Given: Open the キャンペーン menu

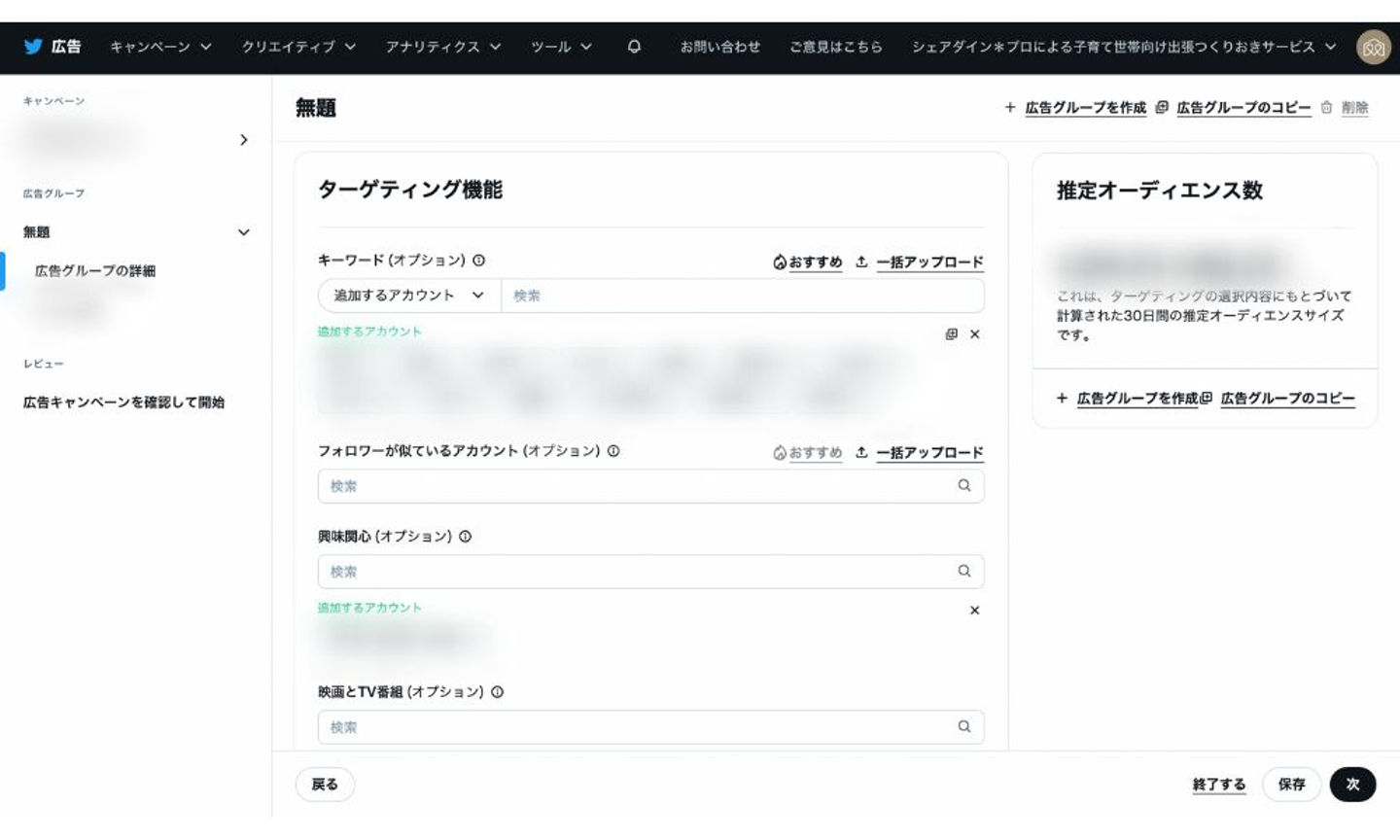Looking at the screenshot, I should coord(160,47).
